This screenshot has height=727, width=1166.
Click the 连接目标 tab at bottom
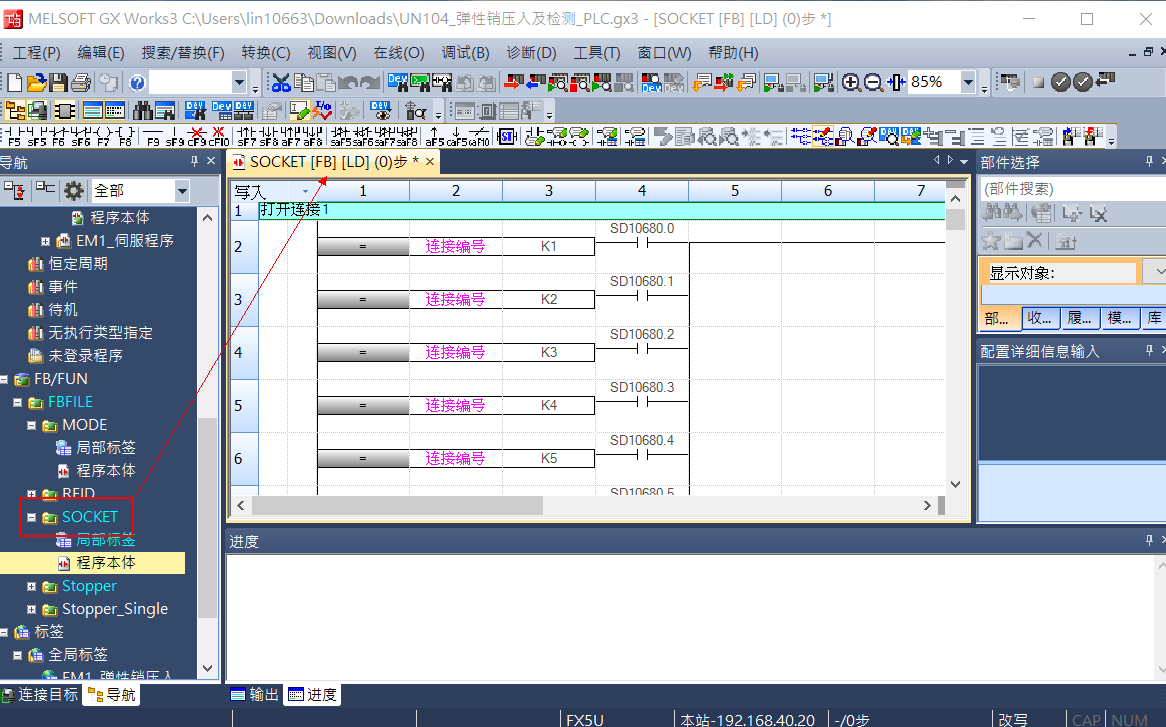40,695
